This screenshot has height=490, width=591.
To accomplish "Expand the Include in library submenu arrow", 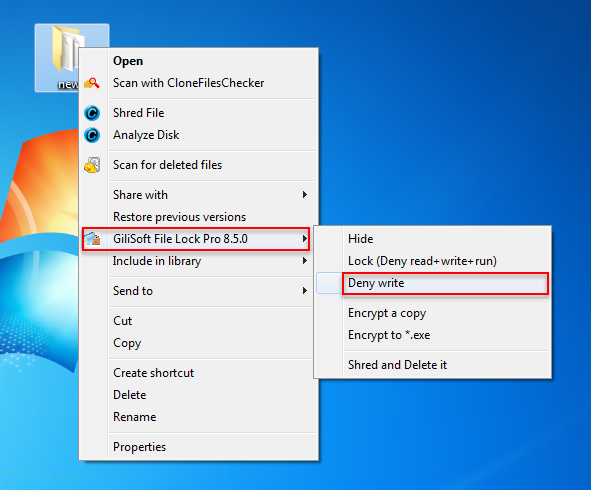I will pos(305,261).
